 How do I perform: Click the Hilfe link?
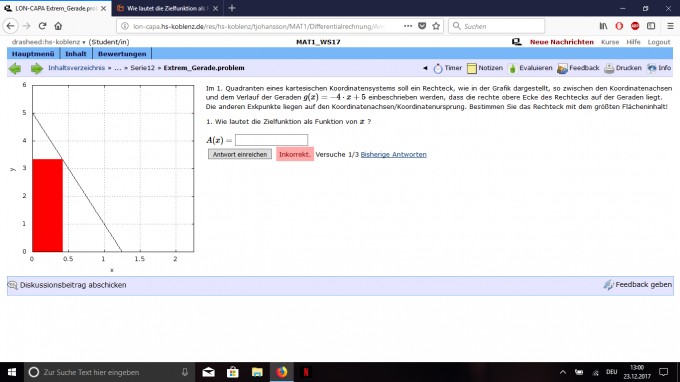(633, 42)
